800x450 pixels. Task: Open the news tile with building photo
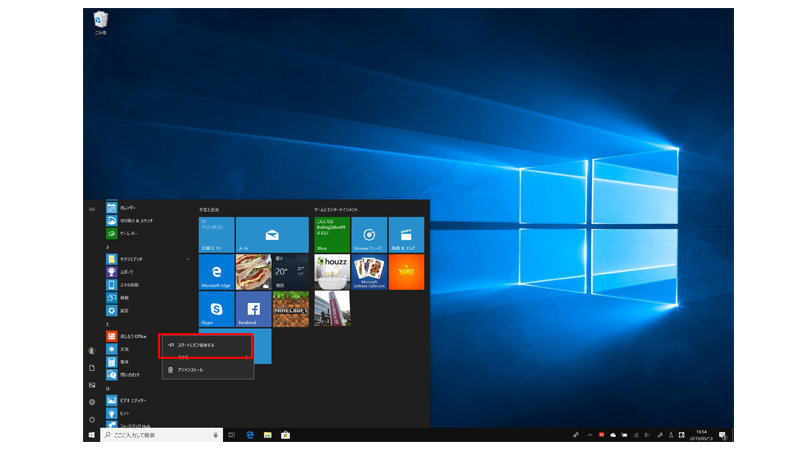pyautogui.click(x=332, y=309)
